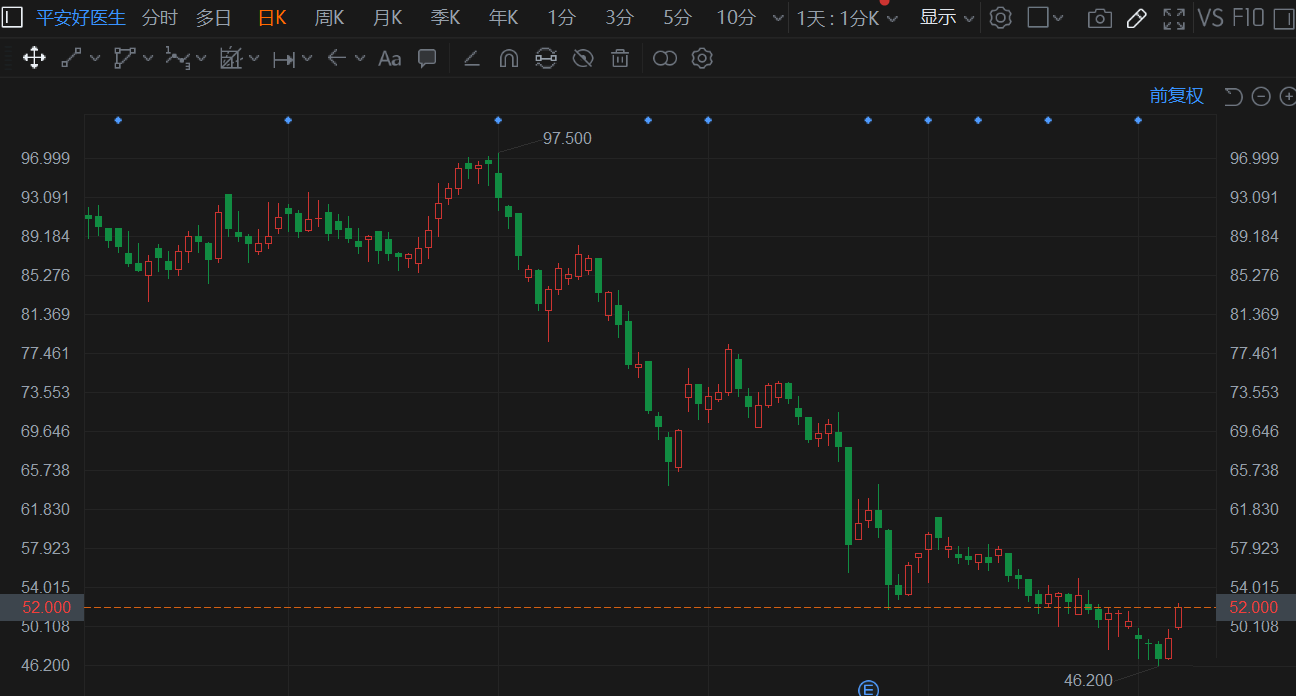Select the comment bubble note tool
The image size is (1296, 696).
pos(427,58)
